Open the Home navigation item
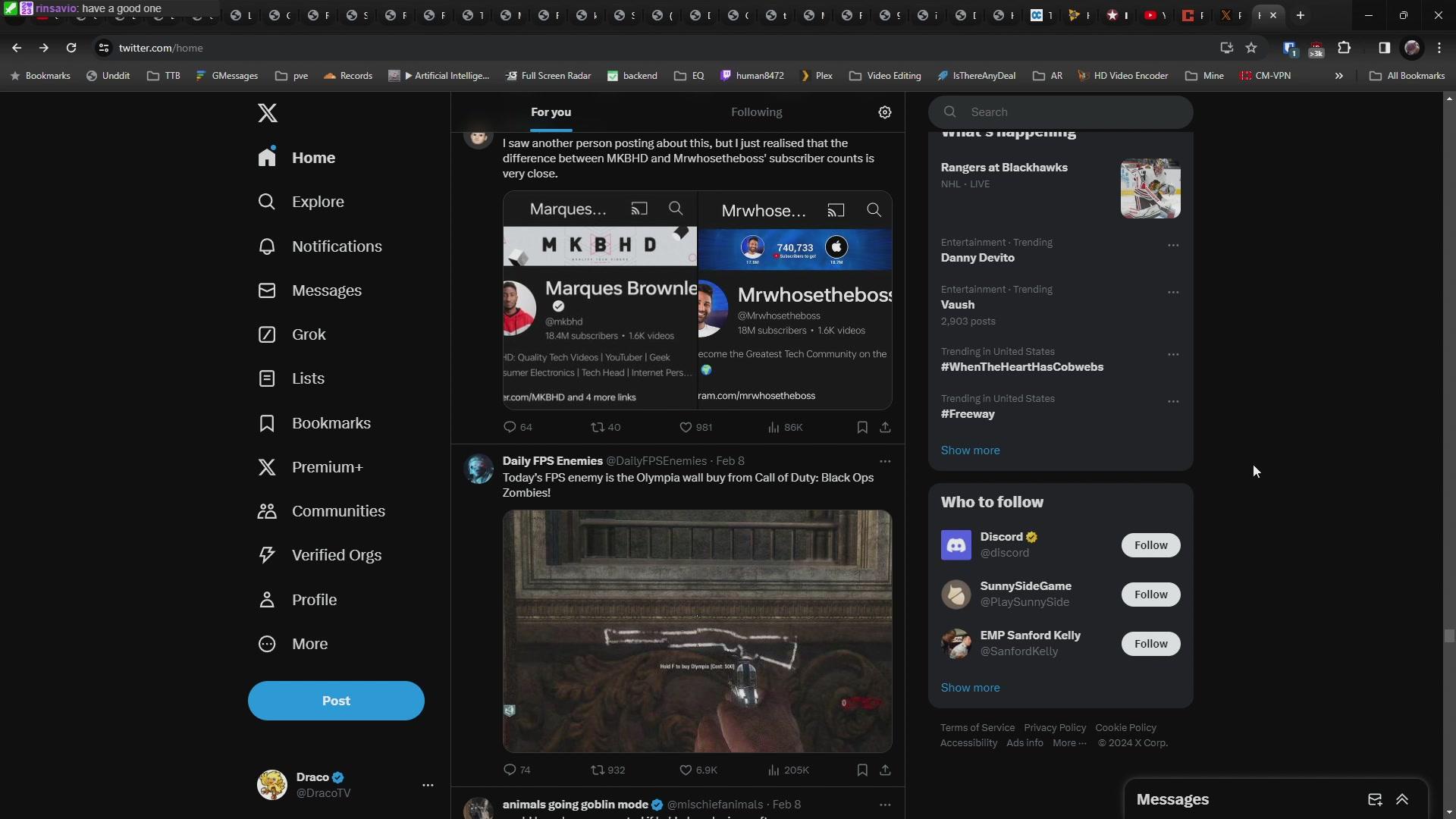 point(297,158)
